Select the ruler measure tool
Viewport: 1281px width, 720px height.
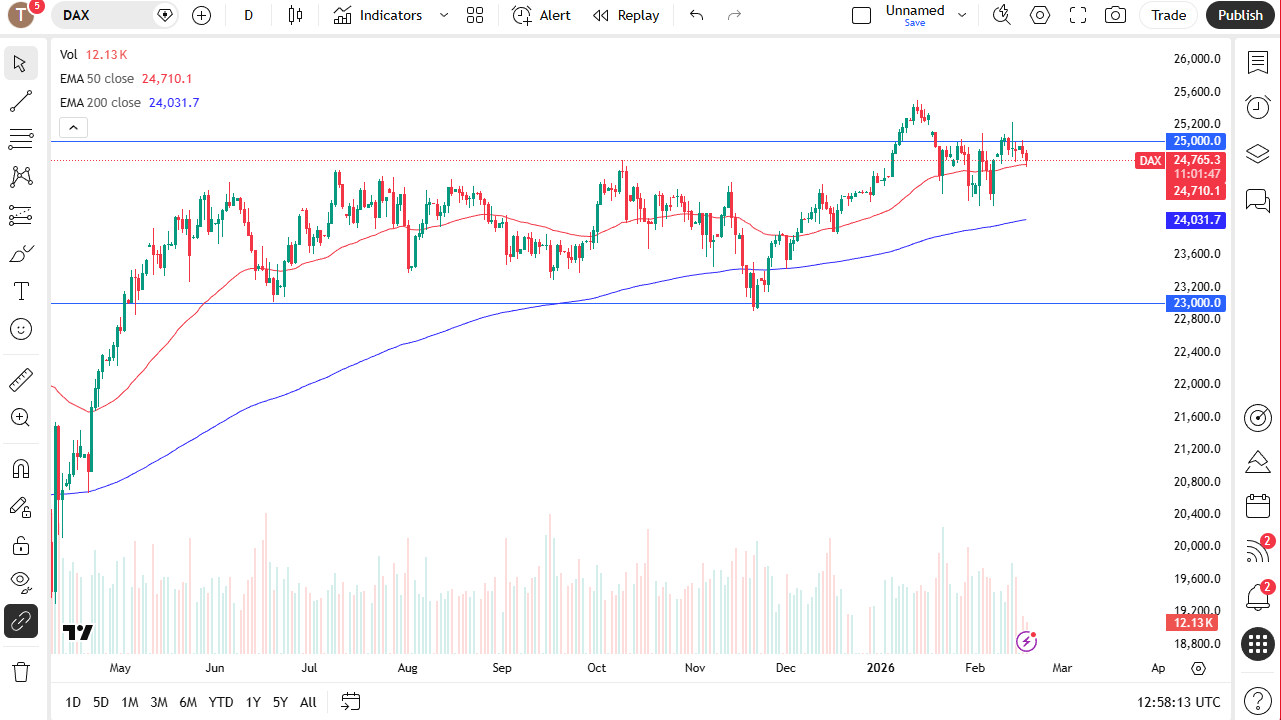[21, 379]
